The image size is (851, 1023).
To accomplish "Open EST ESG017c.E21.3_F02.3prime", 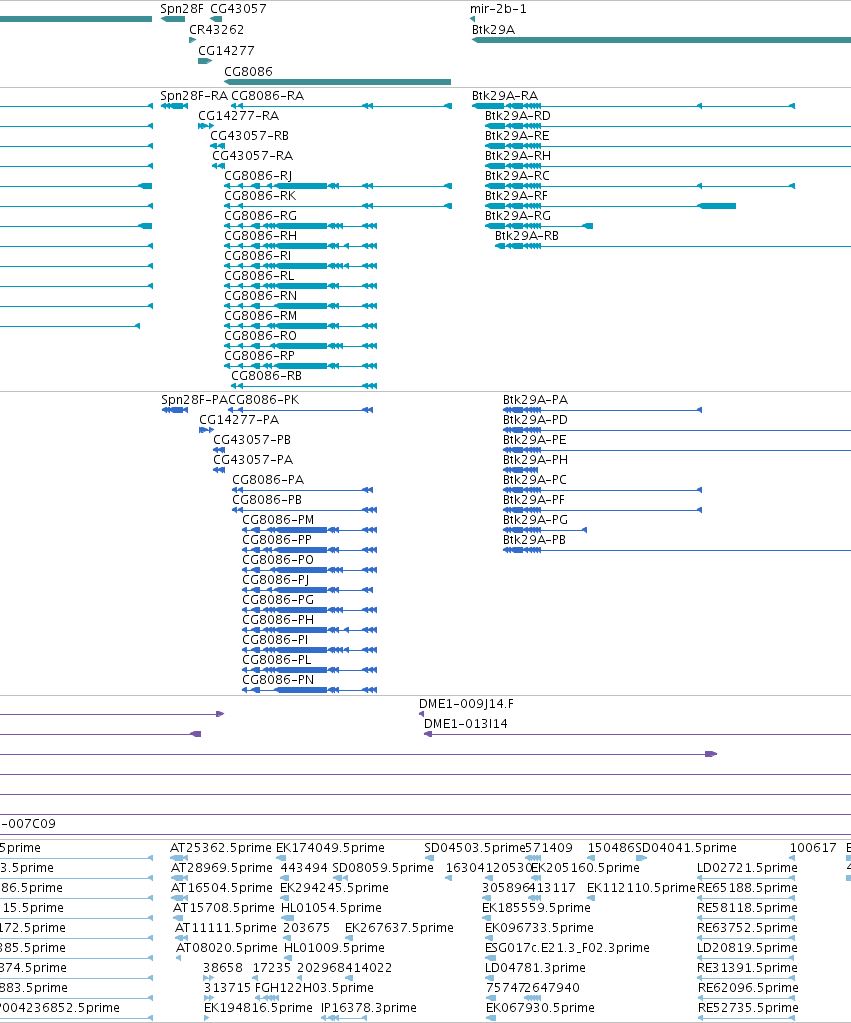I will tap(567, 948).
